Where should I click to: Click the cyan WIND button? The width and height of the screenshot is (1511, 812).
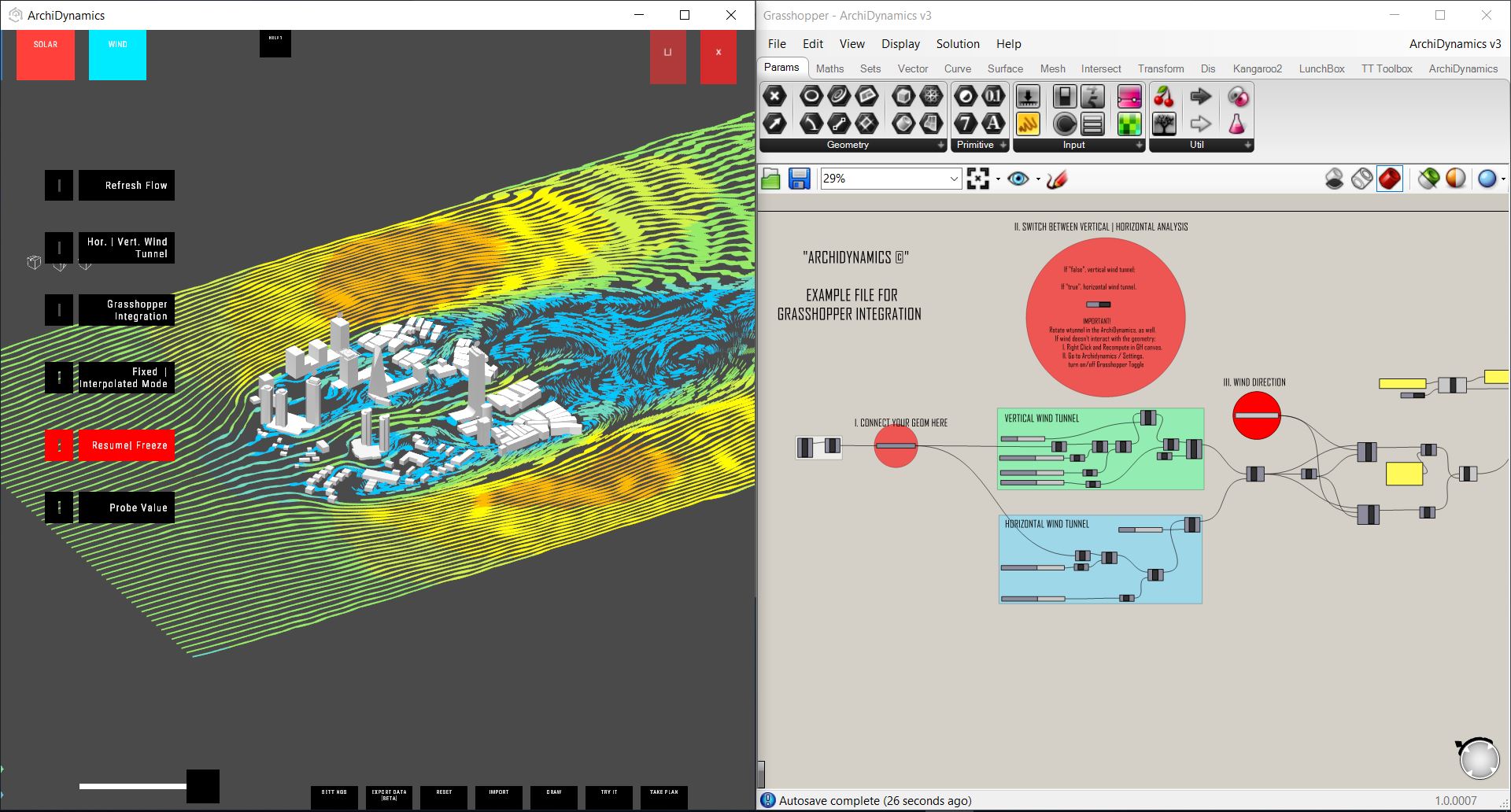point(117,55)
